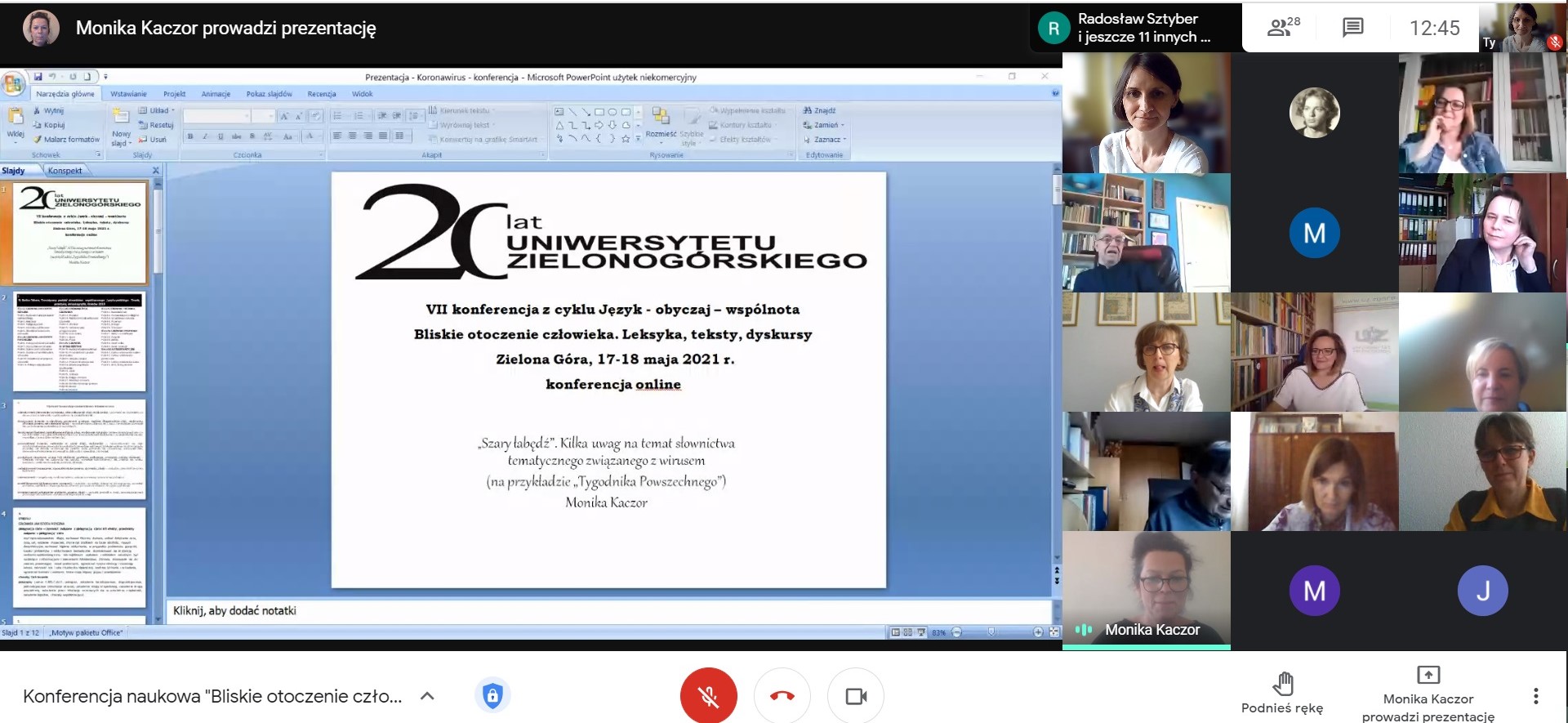Customize quick access toolbar dropdown arrow
The image size is (1568, 723).
point(106,77)
